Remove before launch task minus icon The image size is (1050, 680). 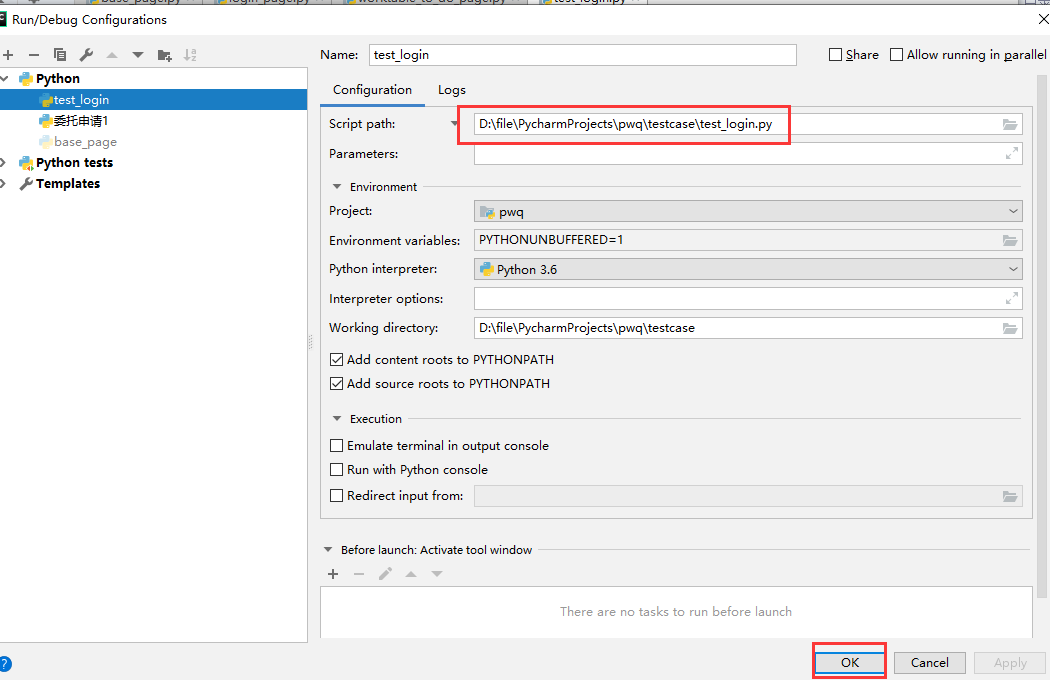(x=359, y=574)
